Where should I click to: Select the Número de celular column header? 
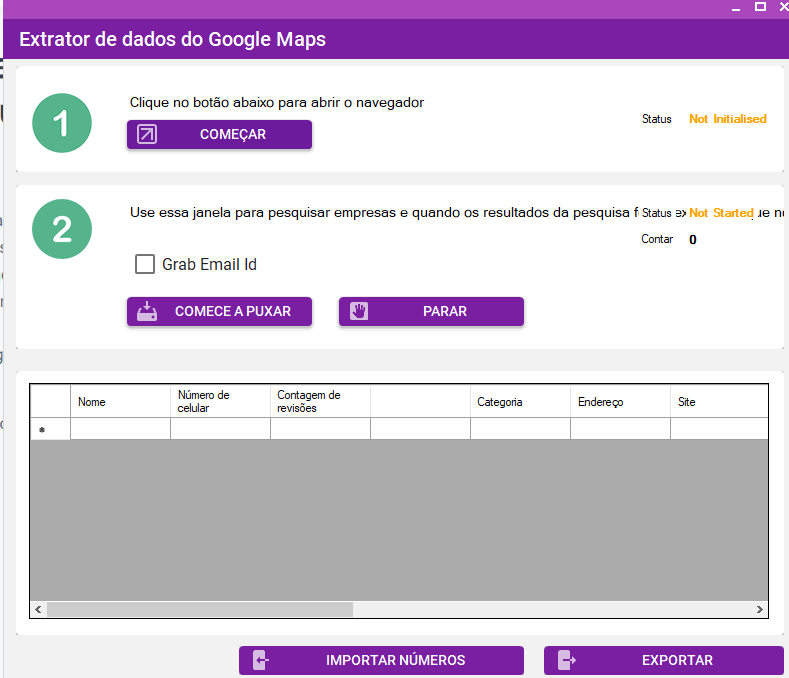(x=220, y=402)
